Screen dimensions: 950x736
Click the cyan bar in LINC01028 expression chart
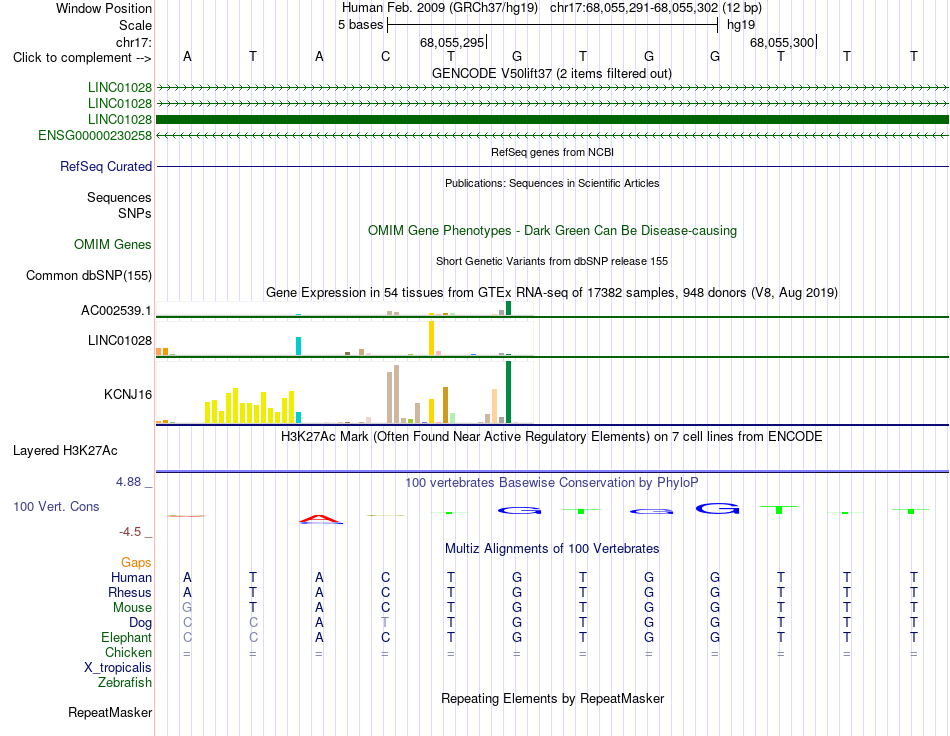[x=298, y=346]
